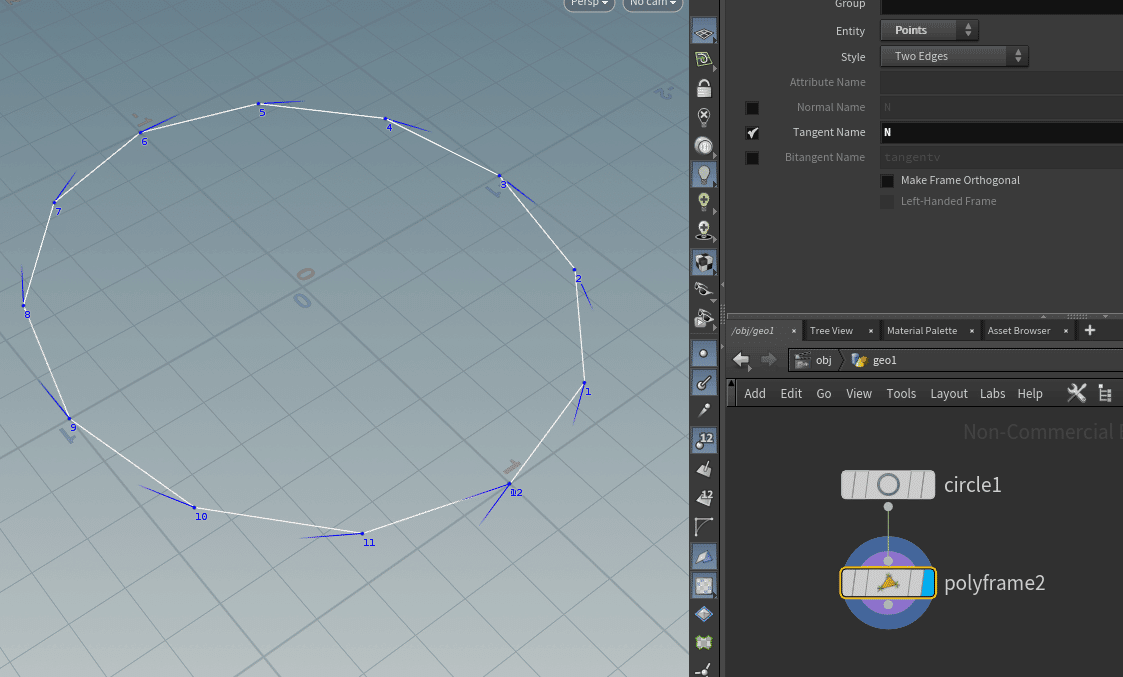Toggle point markers display icon

[704, 353]
